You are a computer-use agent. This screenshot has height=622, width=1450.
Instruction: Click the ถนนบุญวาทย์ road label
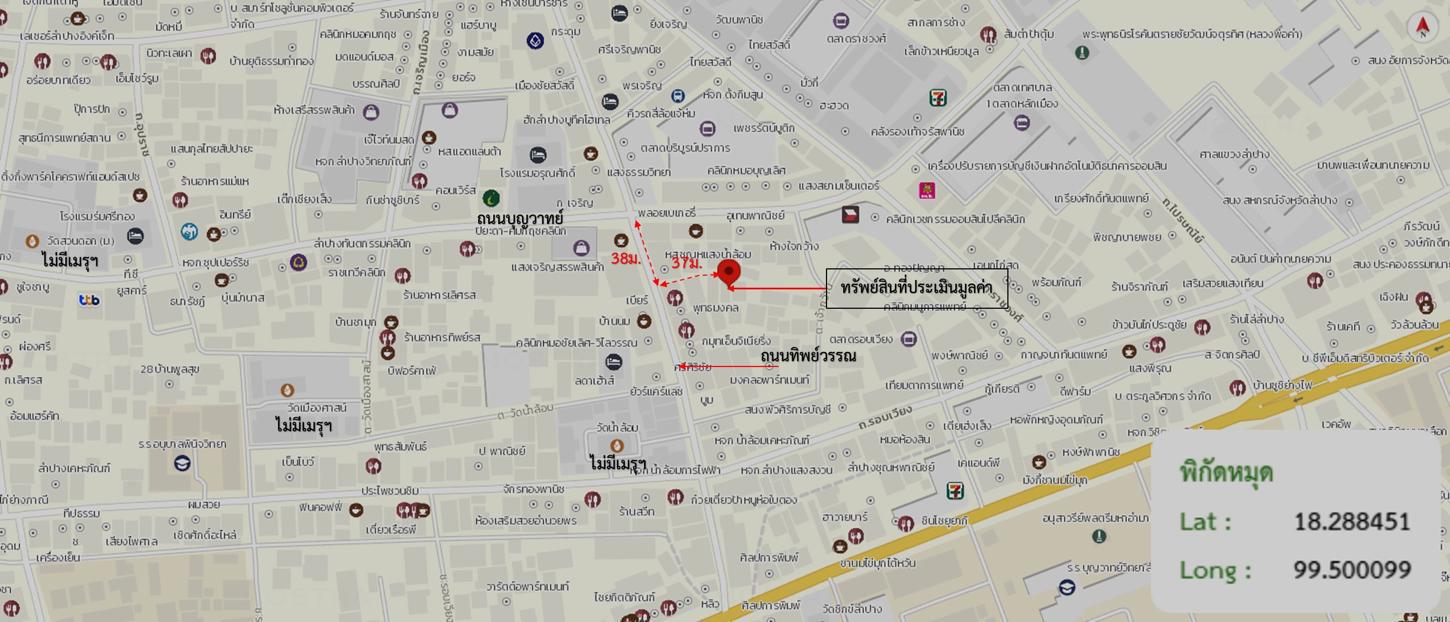(x=520, y=218)
